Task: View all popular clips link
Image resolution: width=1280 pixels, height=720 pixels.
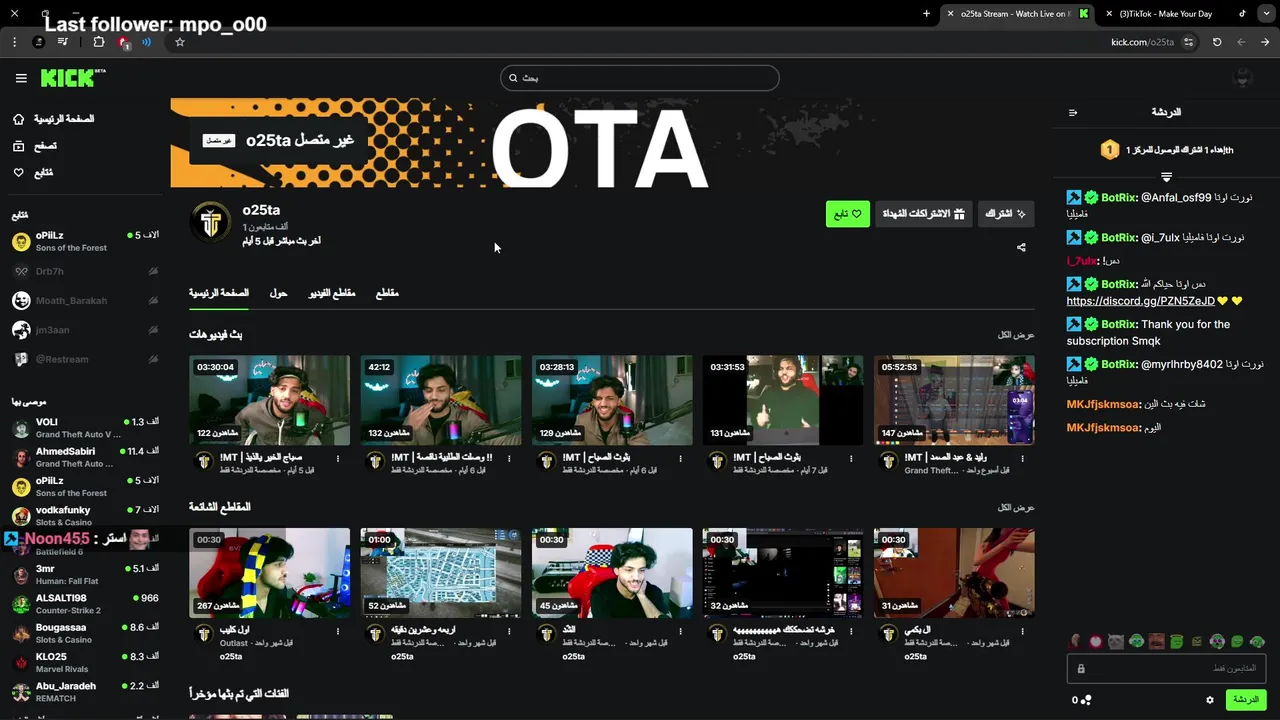Action: click(1016, 508)
